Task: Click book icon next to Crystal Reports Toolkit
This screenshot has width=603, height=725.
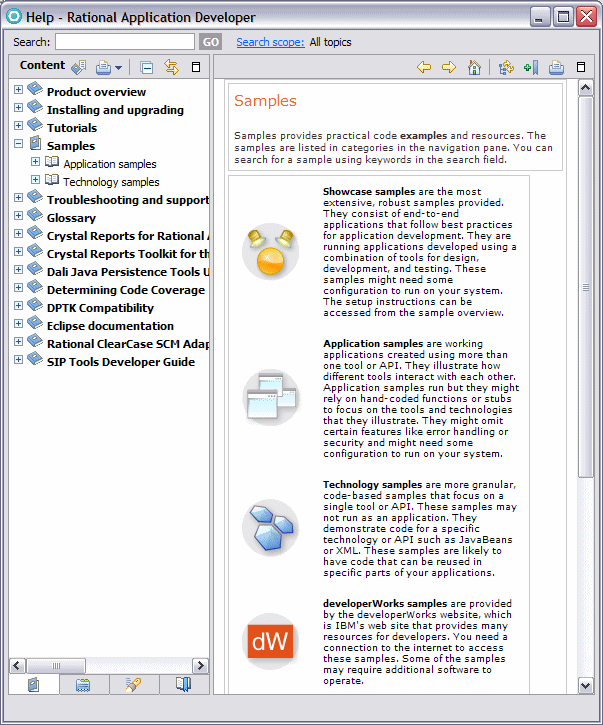Action: click(x=35, y=251)
